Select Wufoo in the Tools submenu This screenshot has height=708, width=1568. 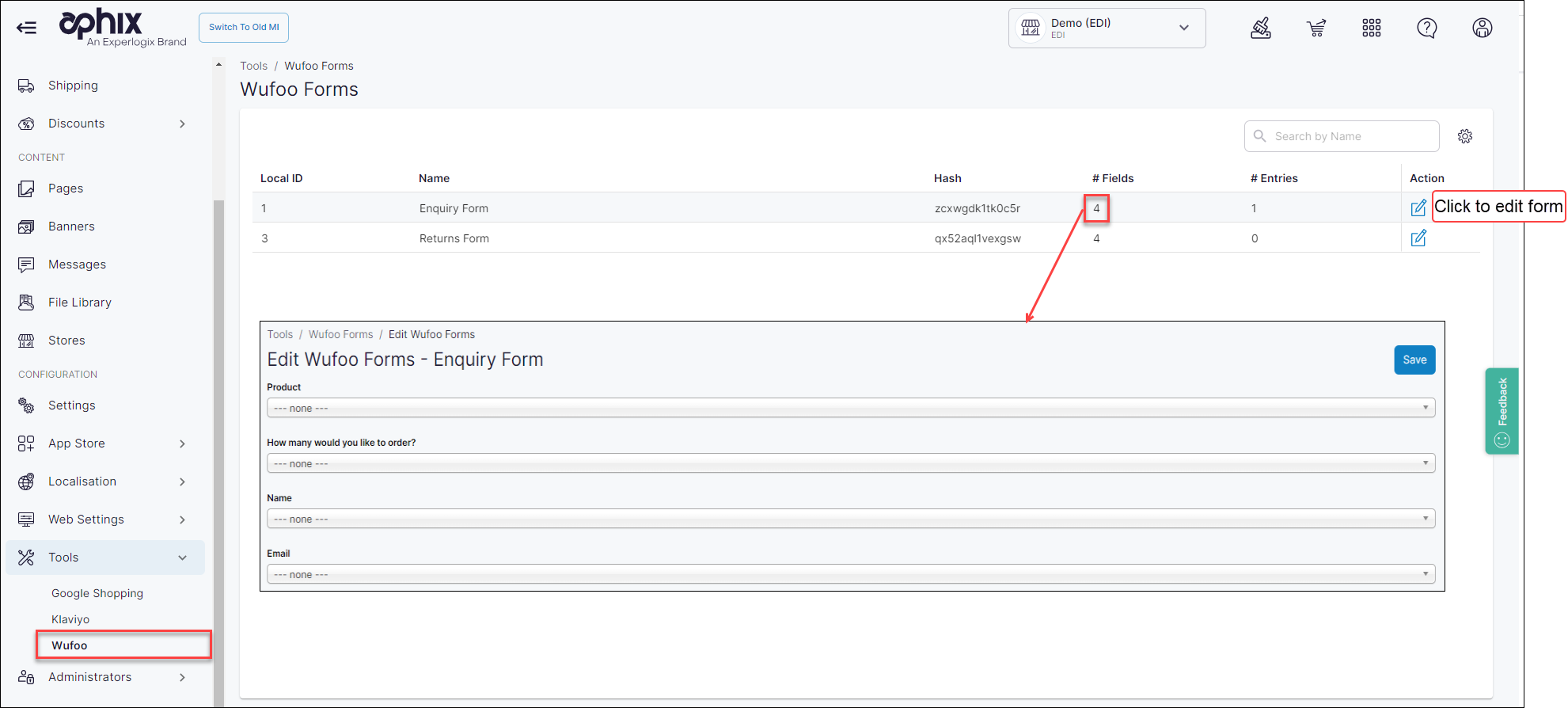pyautogui.click(x=70, y=645)
